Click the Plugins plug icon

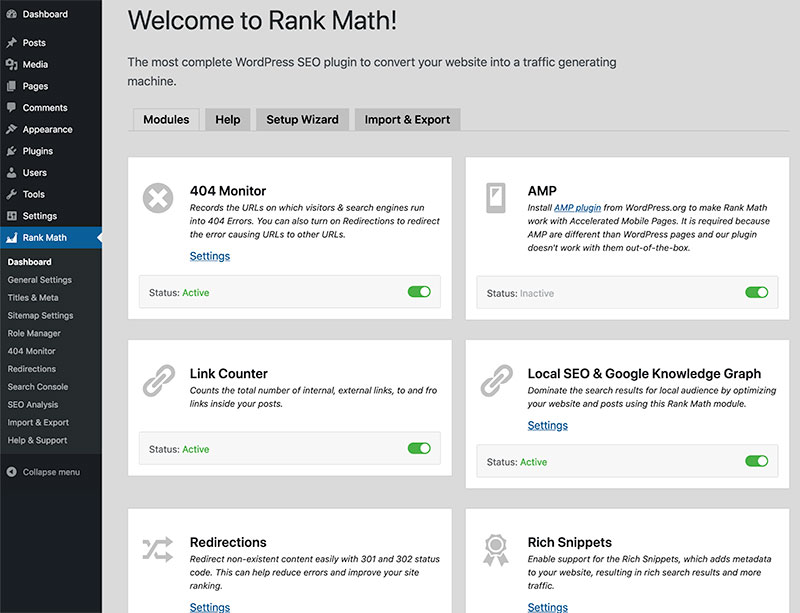[x=11, y=151]
